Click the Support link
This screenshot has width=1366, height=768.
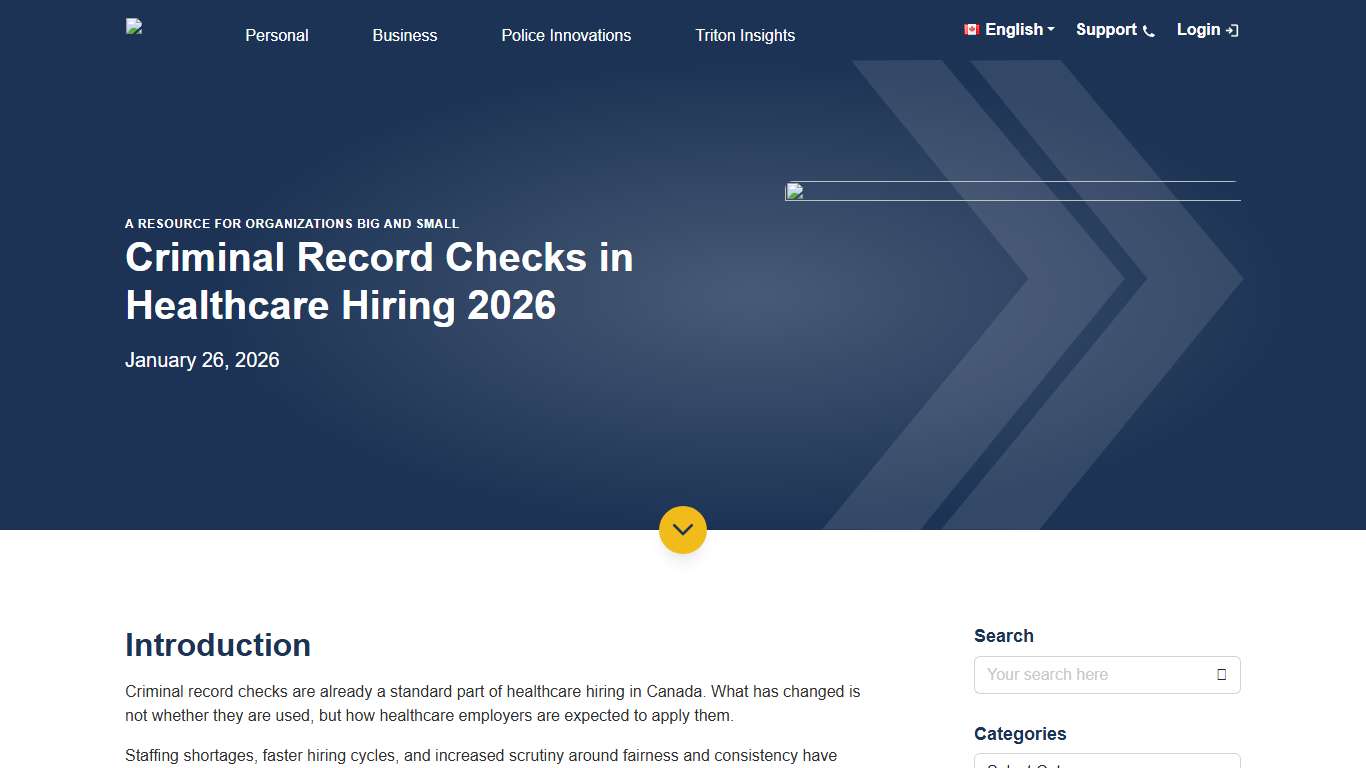tap(1106, 30)
